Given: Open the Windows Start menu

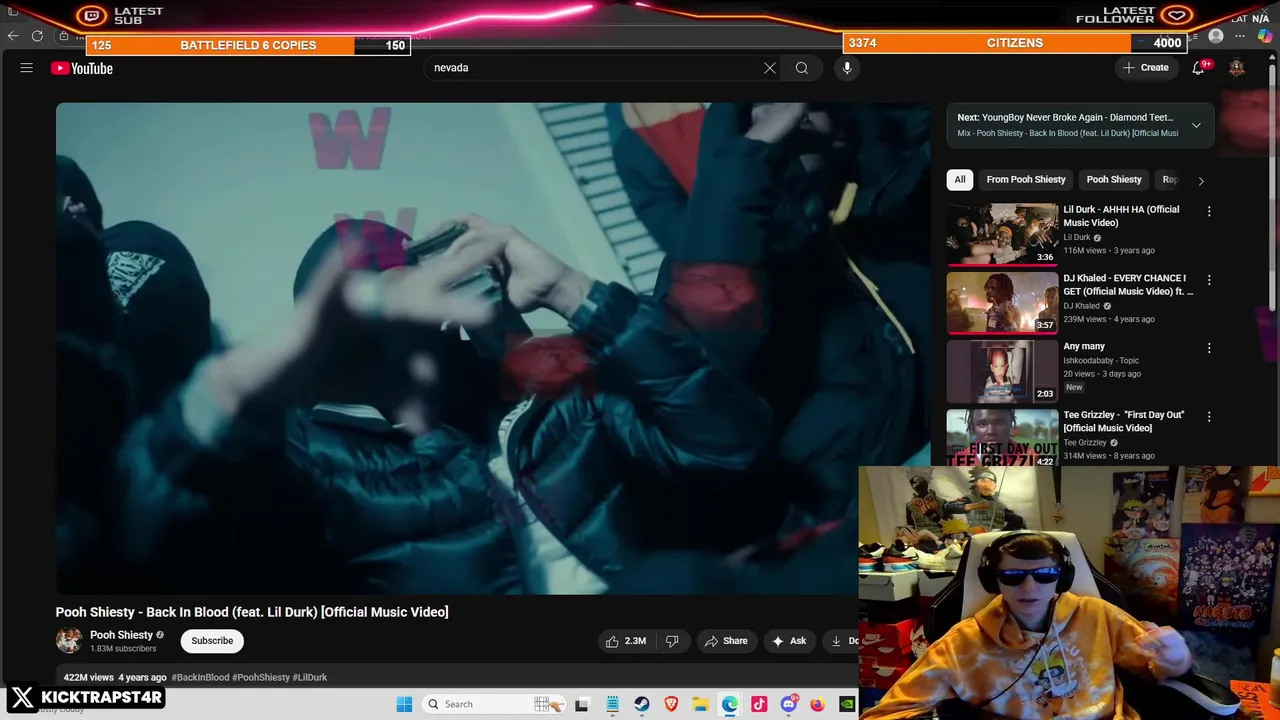Looking at the screenshot, I should (404, 704).
